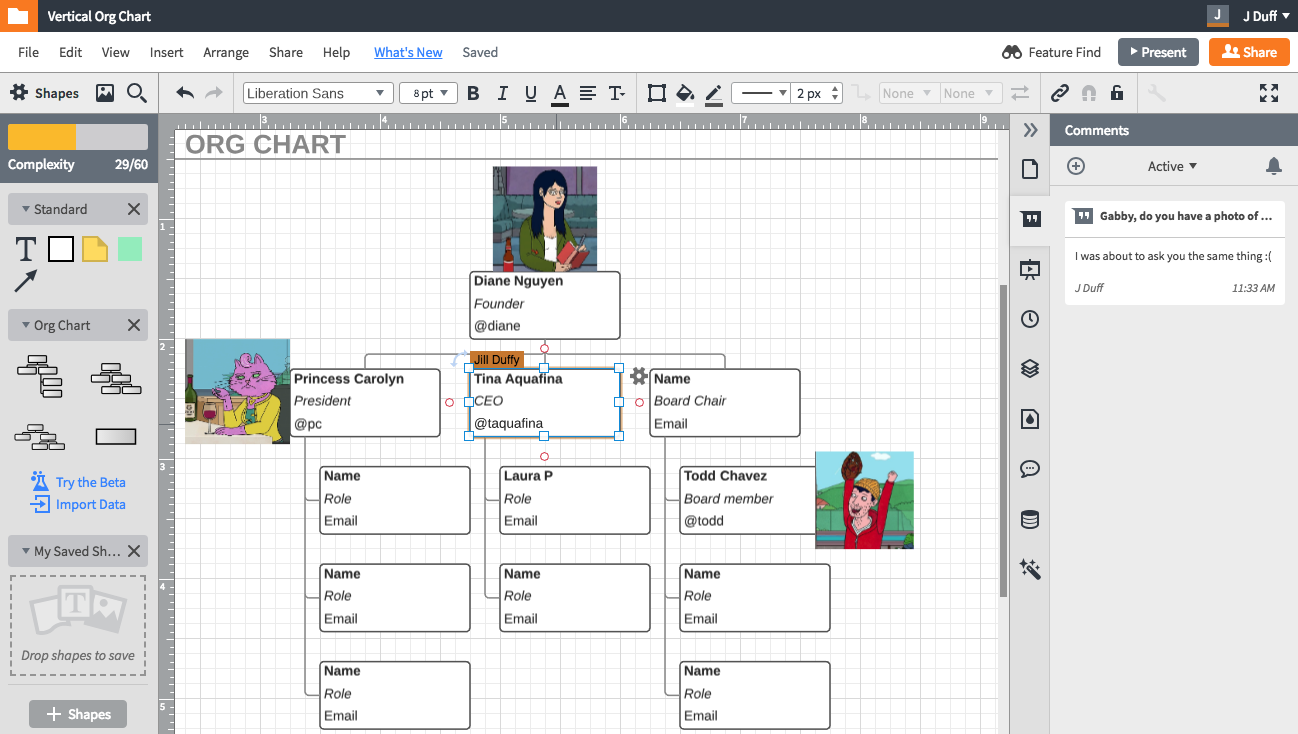Toggle italic text formatting
The width and height of the screenshot is (1298, 734).
[x=502, y=92]
